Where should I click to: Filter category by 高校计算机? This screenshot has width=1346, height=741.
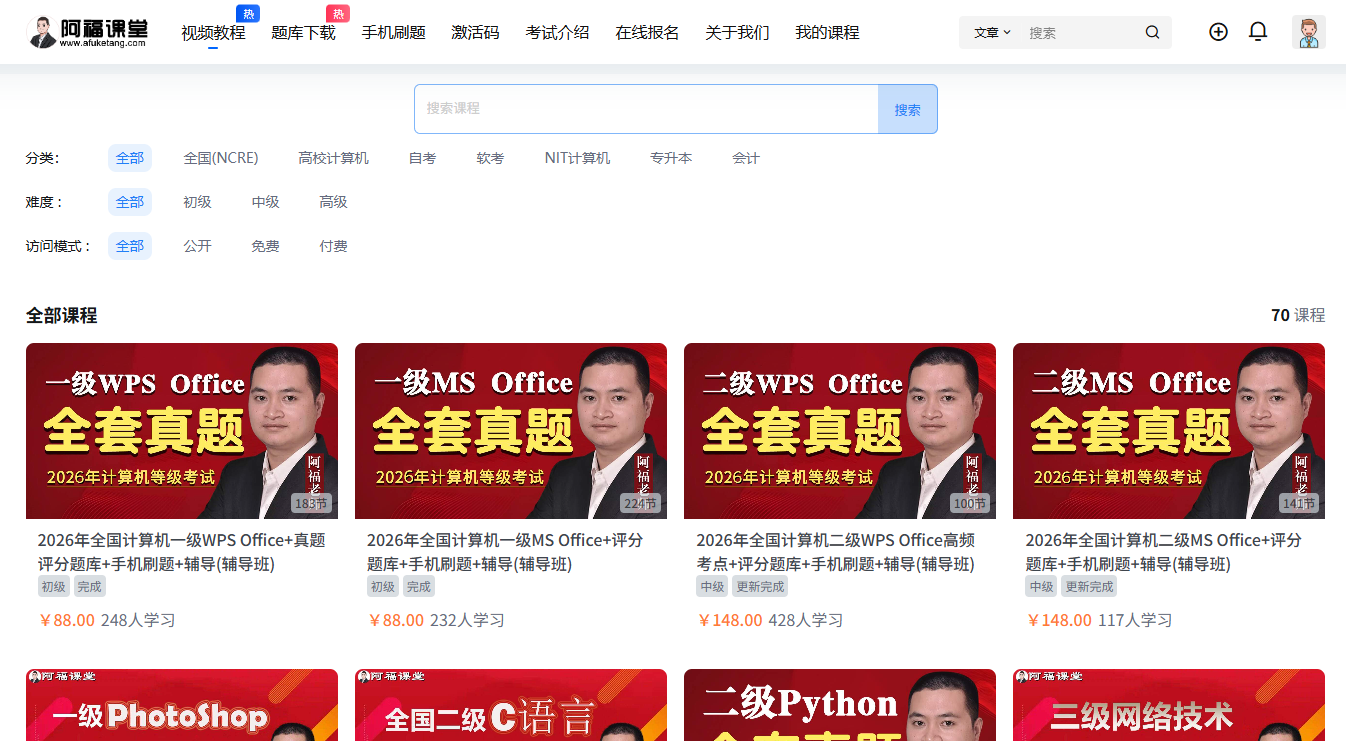pos(333,158)
